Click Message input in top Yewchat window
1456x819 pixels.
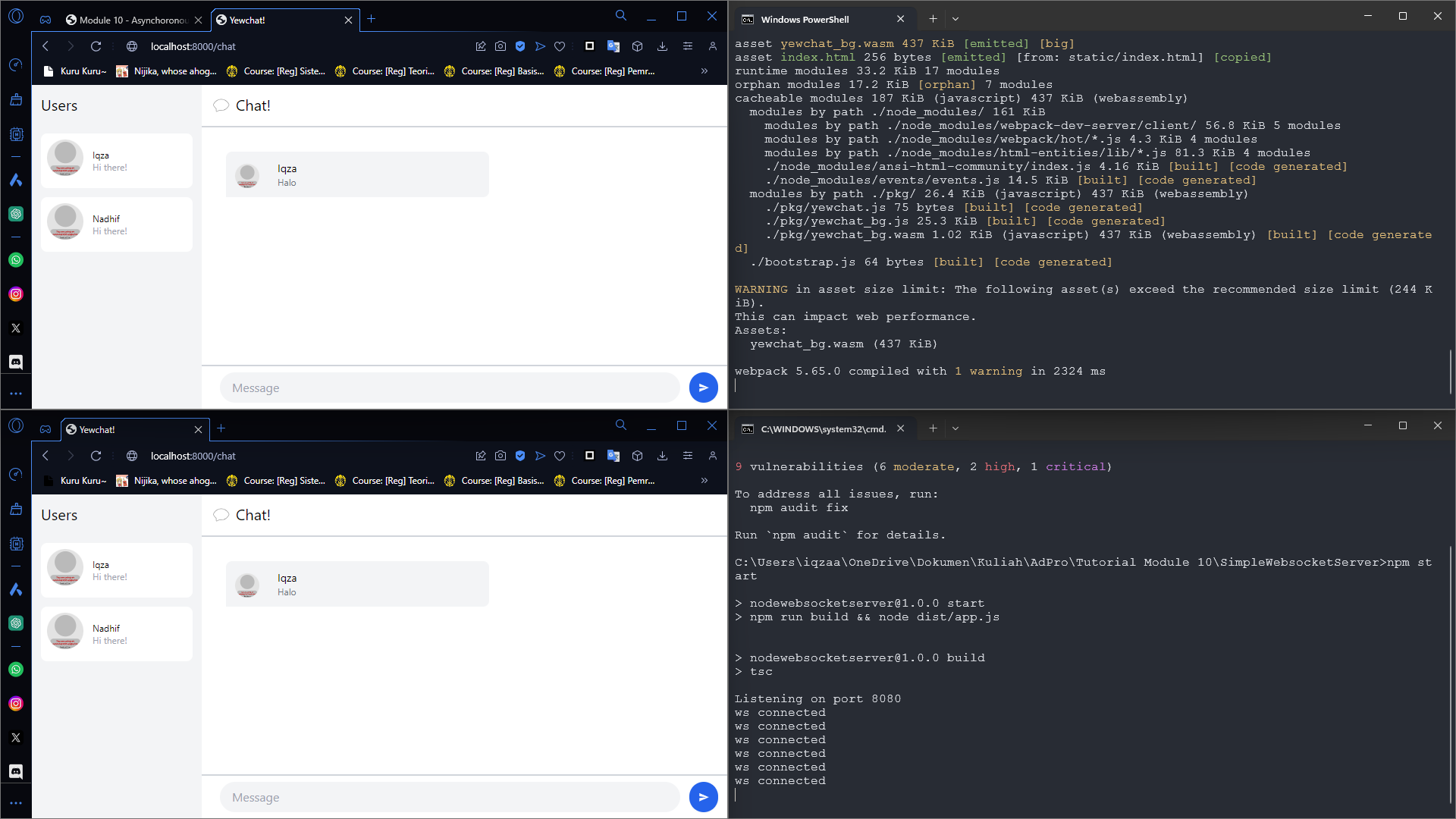(x=450, y=388)
